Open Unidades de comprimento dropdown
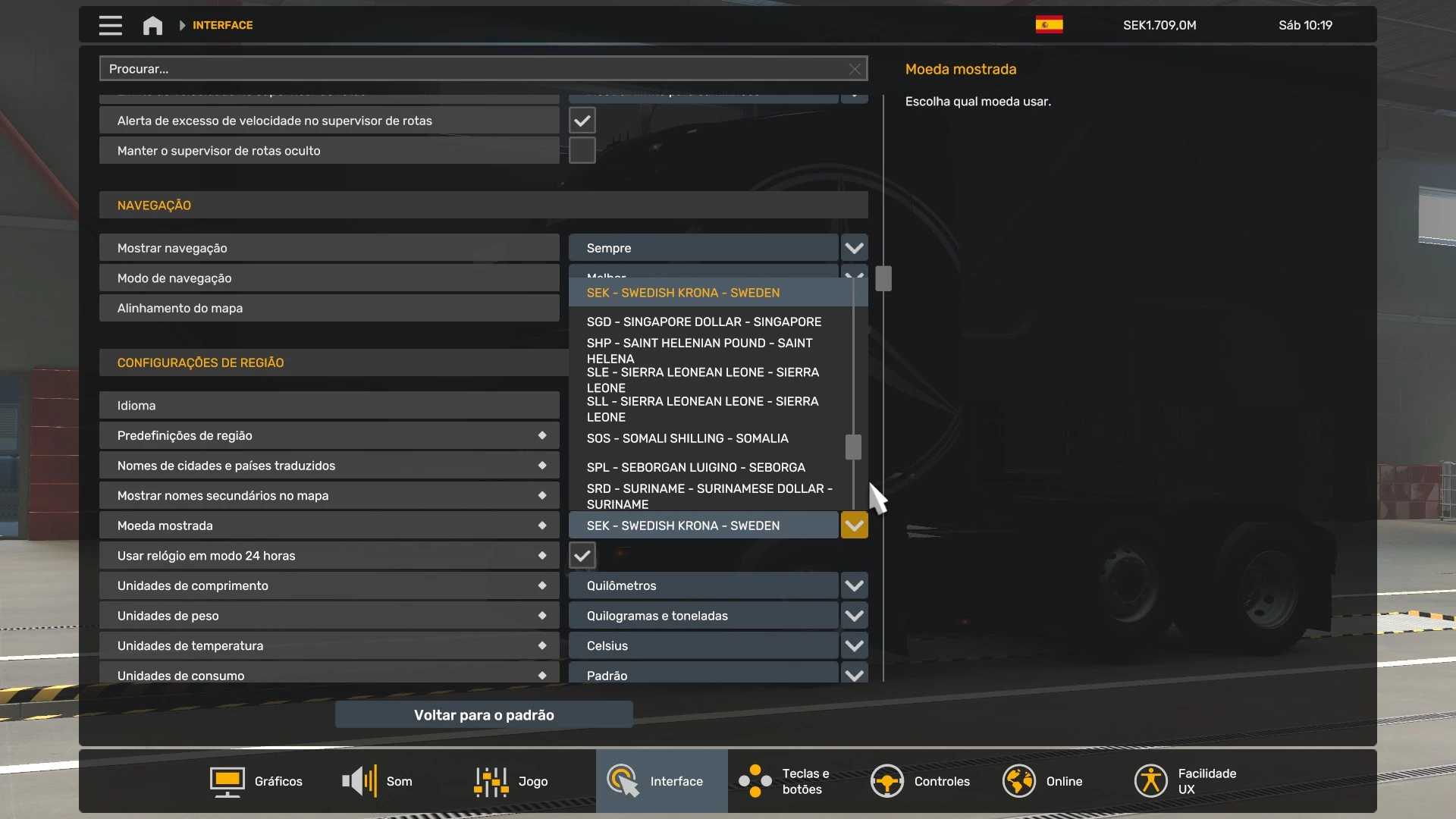Screen dimensions: 1456x819 [x=854, y=585]
